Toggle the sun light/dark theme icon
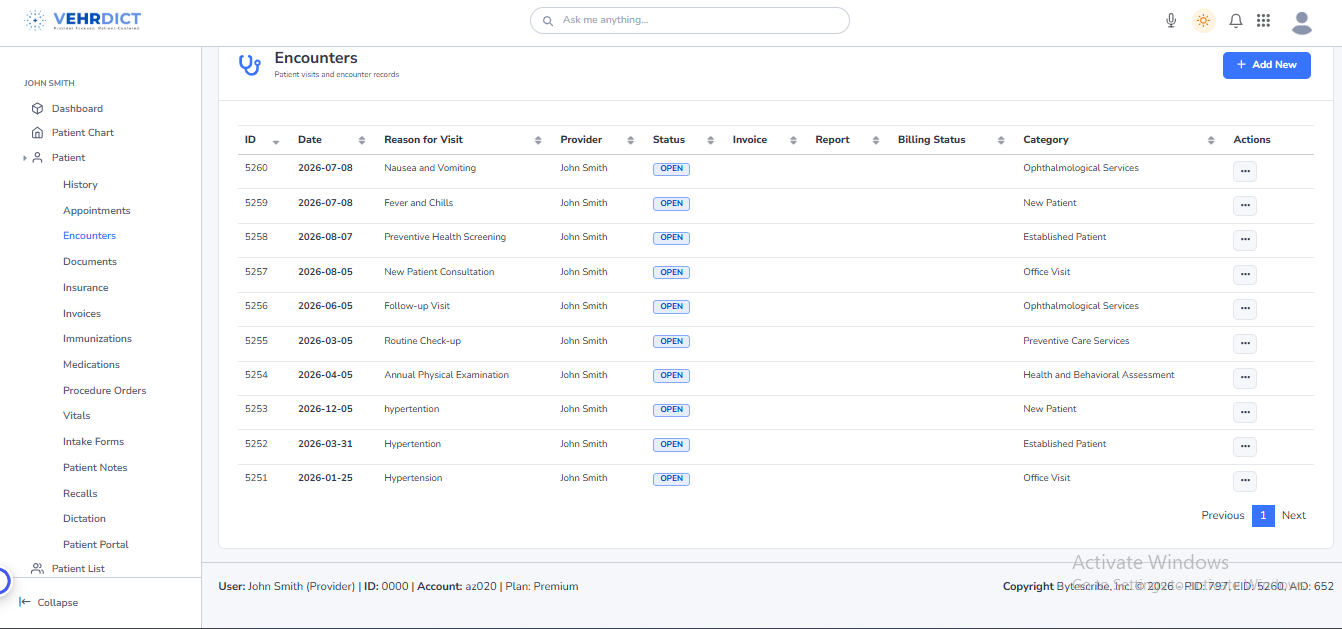The height and width of the screenshot is (629, 1342). click(1203, 21)
